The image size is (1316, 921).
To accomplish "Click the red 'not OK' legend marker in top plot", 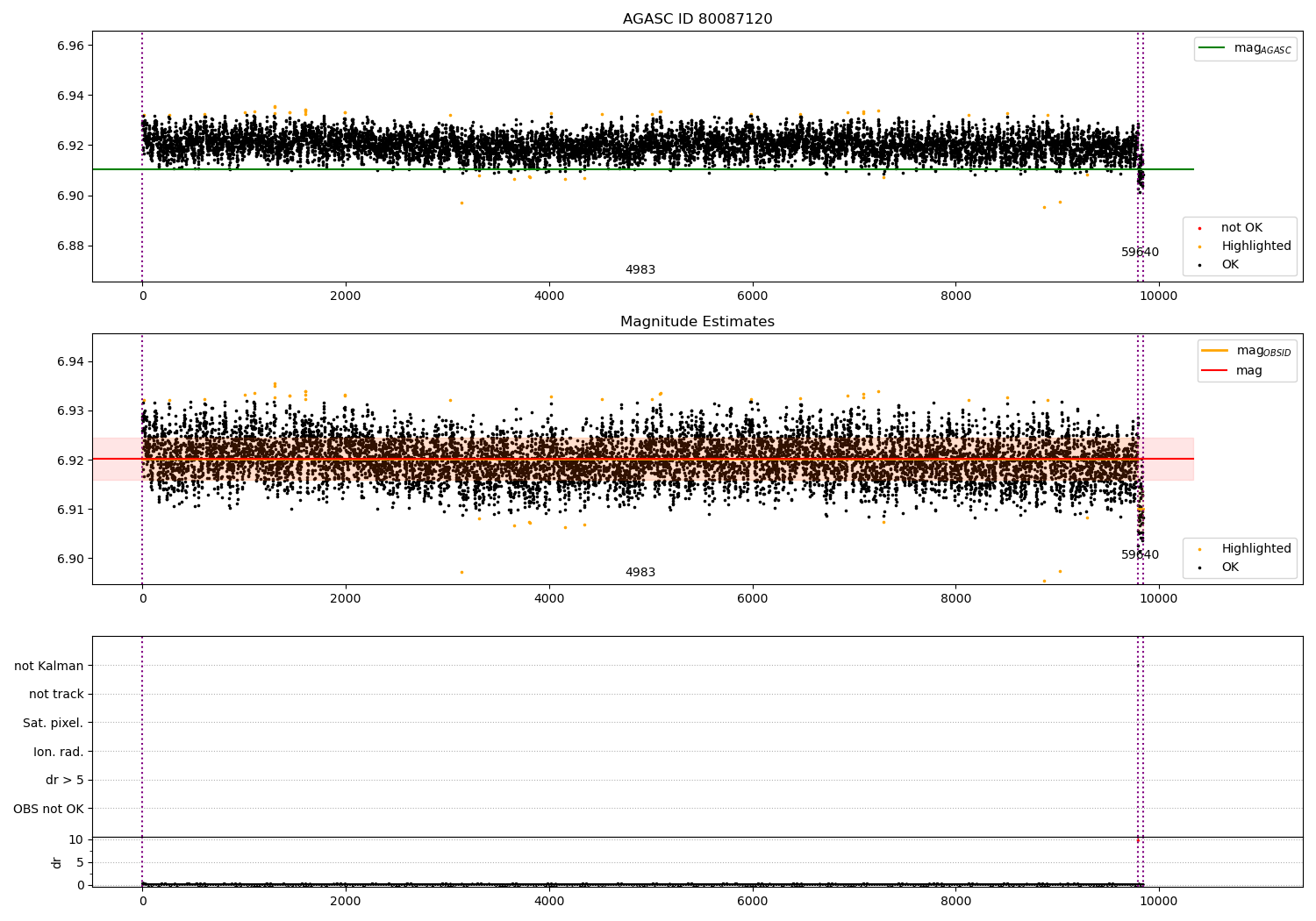I will pos(1199,228).
